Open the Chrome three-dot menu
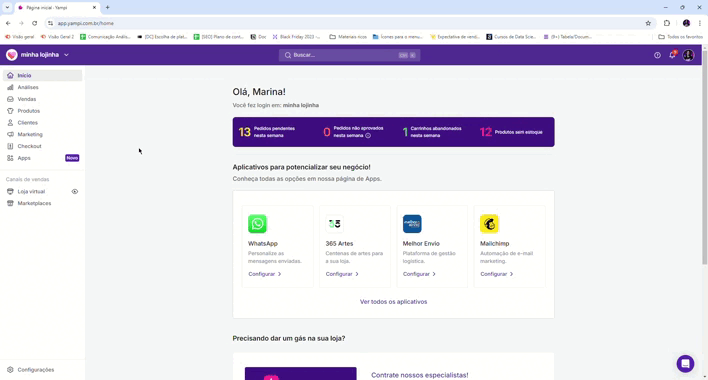708x380 pixels. point(700,23)
